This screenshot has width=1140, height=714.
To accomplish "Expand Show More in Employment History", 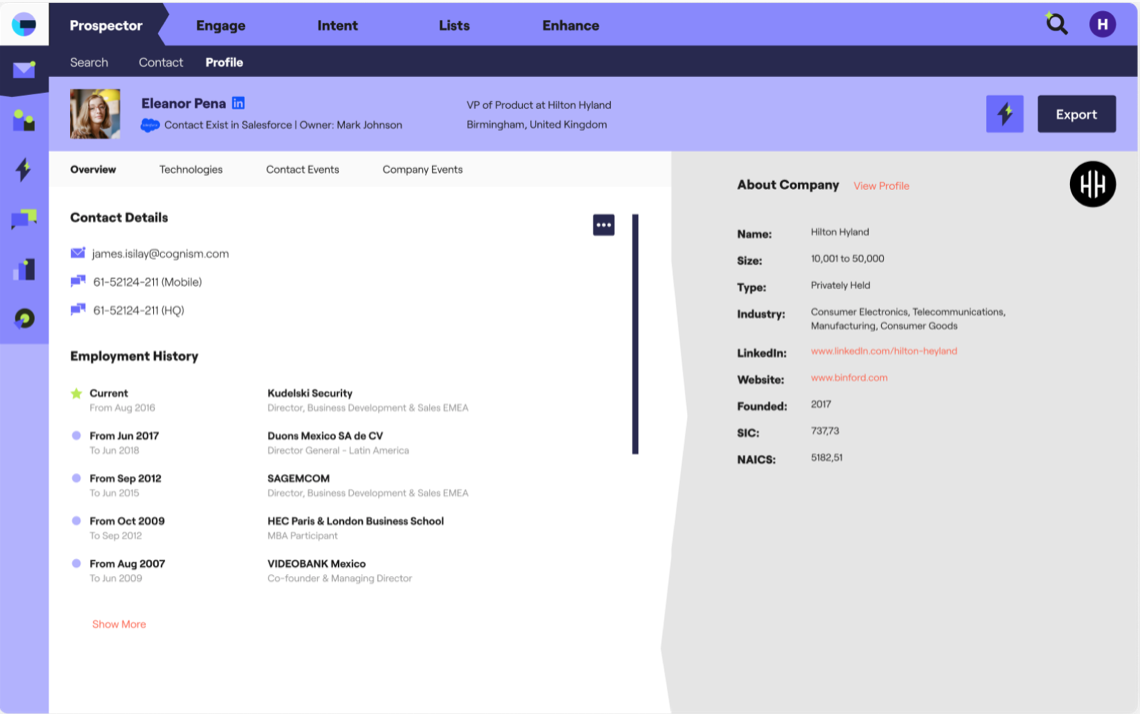I will (x=119, y=623).
